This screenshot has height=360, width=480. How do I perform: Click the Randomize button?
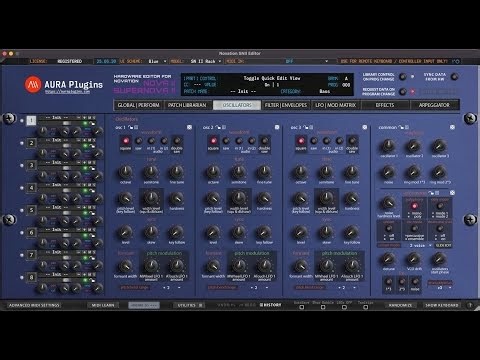click(x=400, y=305)
